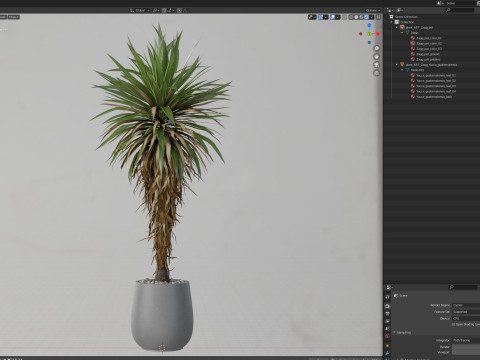480x360 pixels.
Task: Open the Modifiers wrench properties tab
Action: pos(387,353)
